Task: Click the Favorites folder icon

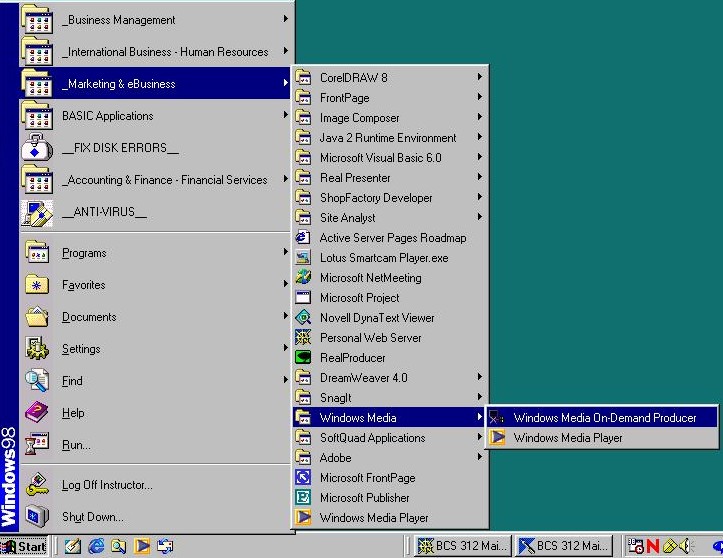Action: [37, 285]
